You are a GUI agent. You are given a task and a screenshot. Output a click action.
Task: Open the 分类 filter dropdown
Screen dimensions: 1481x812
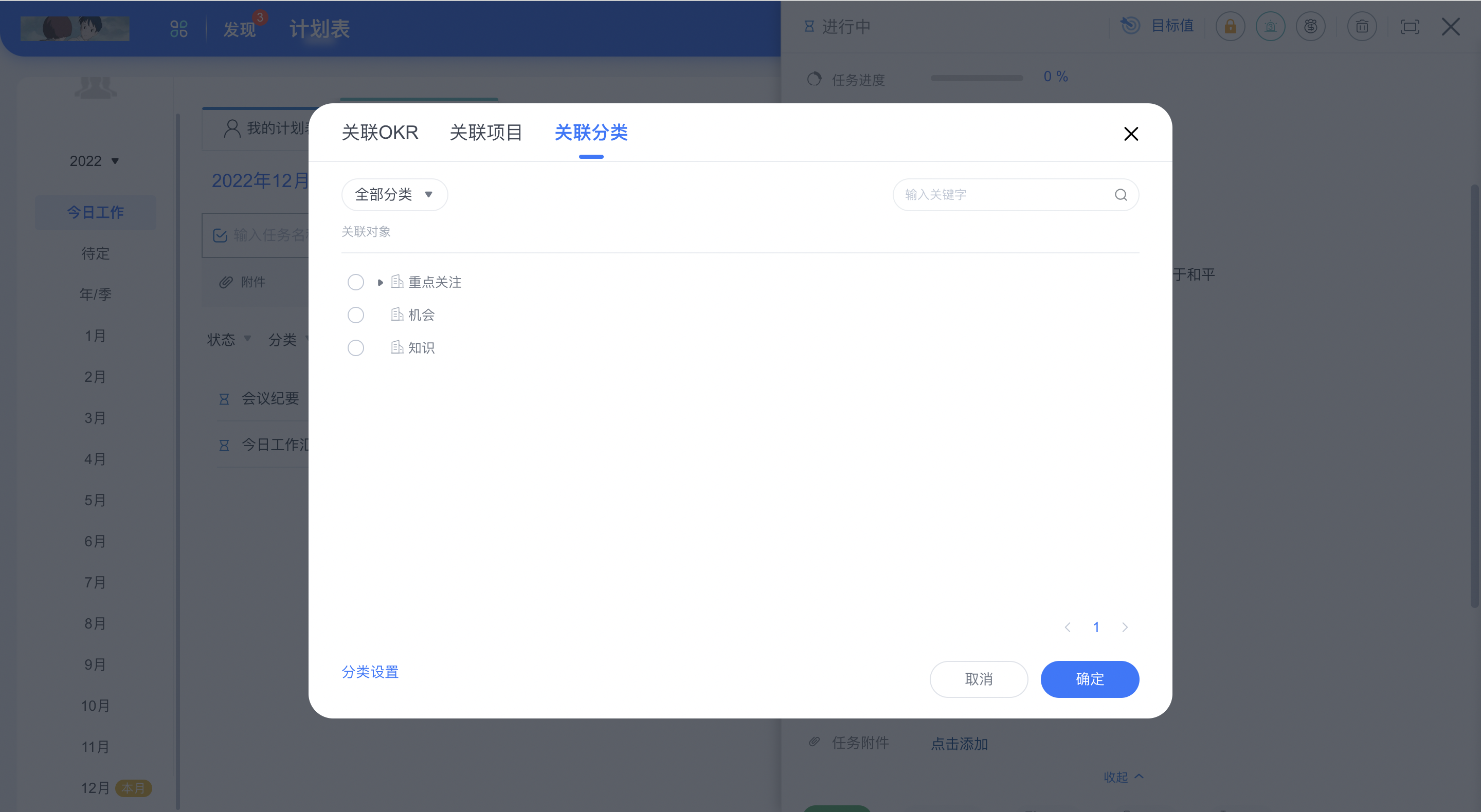pyautogui.click(x=288, y=340)
